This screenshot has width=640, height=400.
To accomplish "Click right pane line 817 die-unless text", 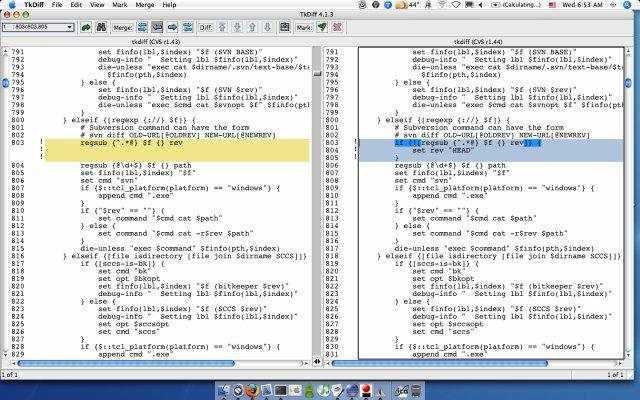I will [x=494, y=249].
